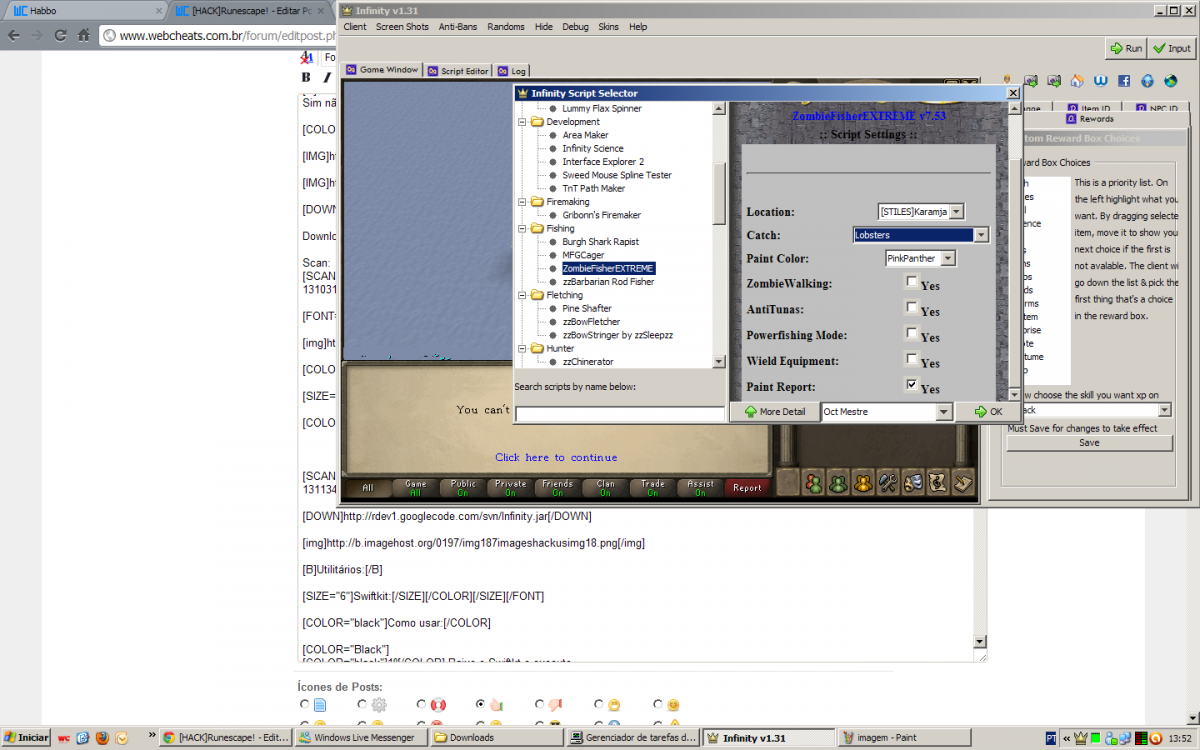Click the Report button in game chat bar

coord(747,487)
